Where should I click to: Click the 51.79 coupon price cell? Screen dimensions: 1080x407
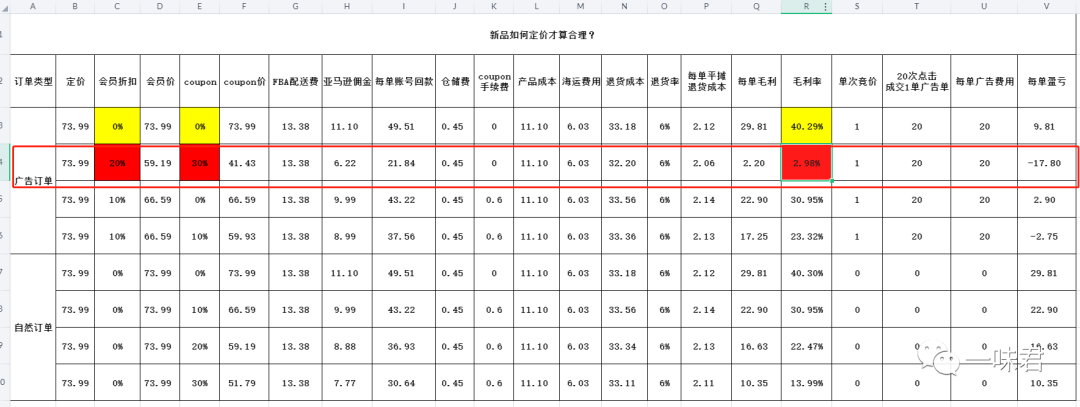coord(245,382)
